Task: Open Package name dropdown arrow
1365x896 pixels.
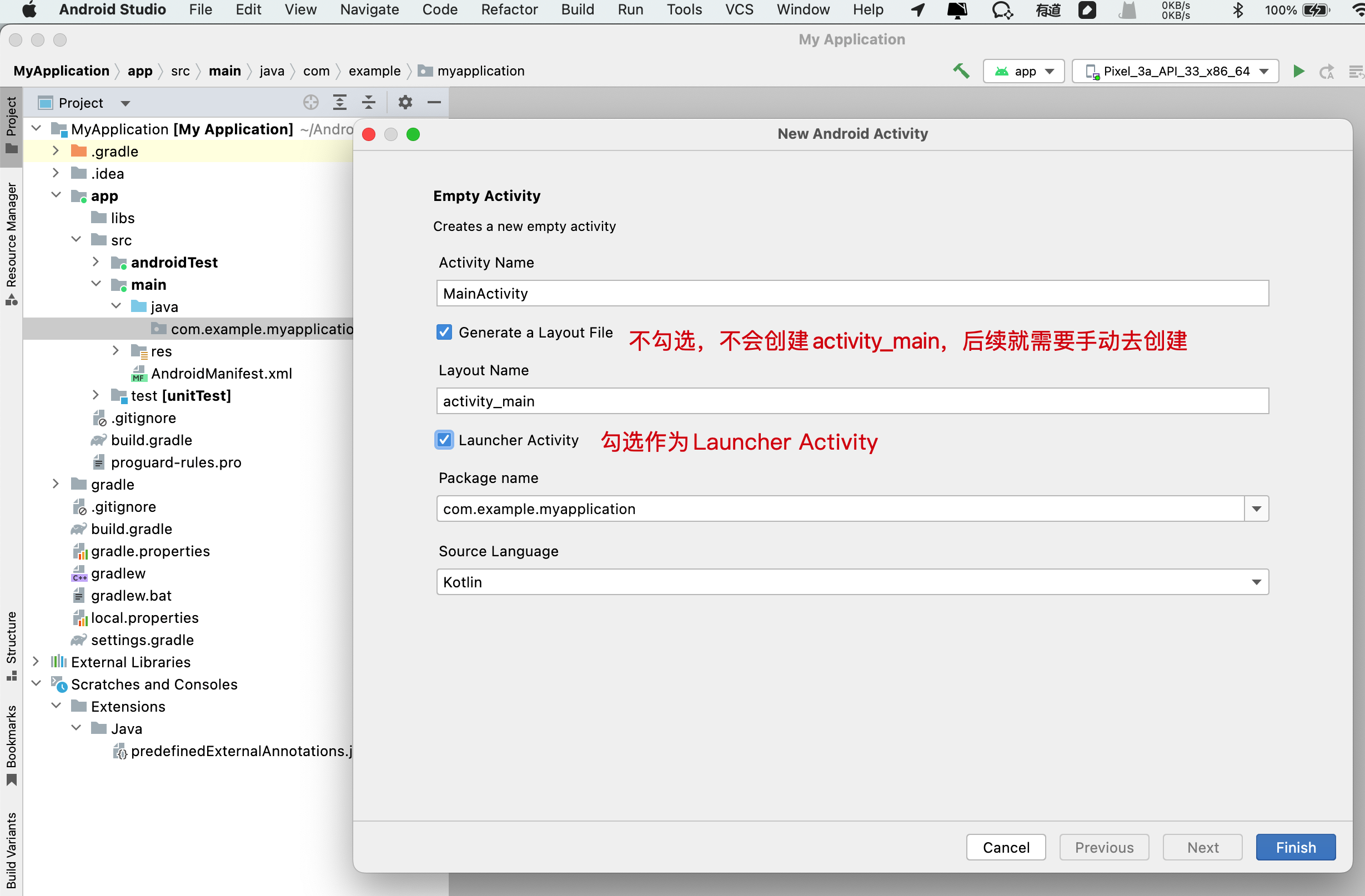Action: pos(1257,509)
